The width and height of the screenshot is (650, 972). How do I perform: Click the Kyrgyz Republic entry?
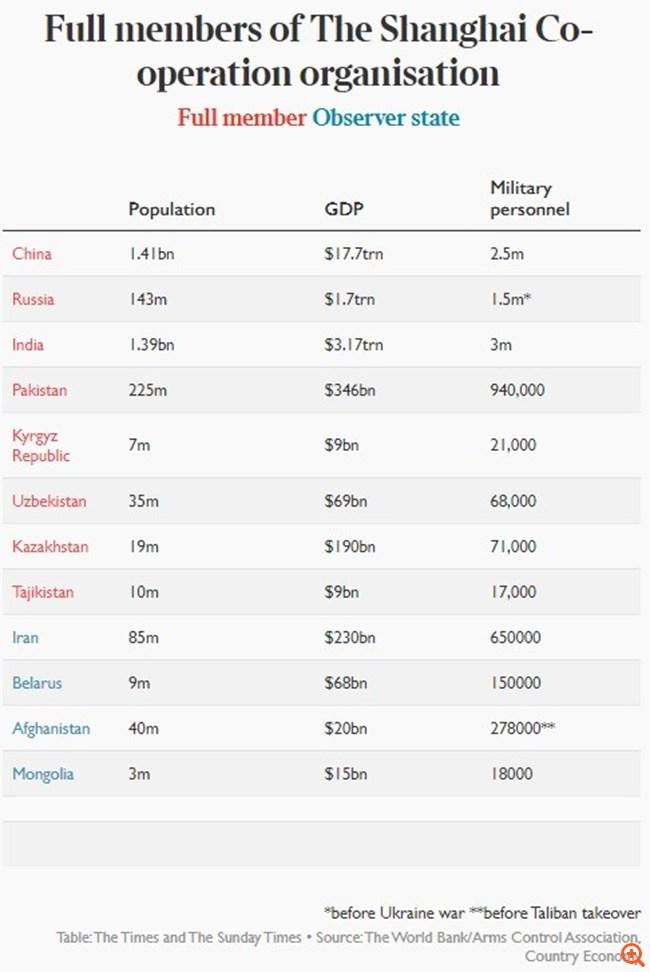click(x=41, y=445)
